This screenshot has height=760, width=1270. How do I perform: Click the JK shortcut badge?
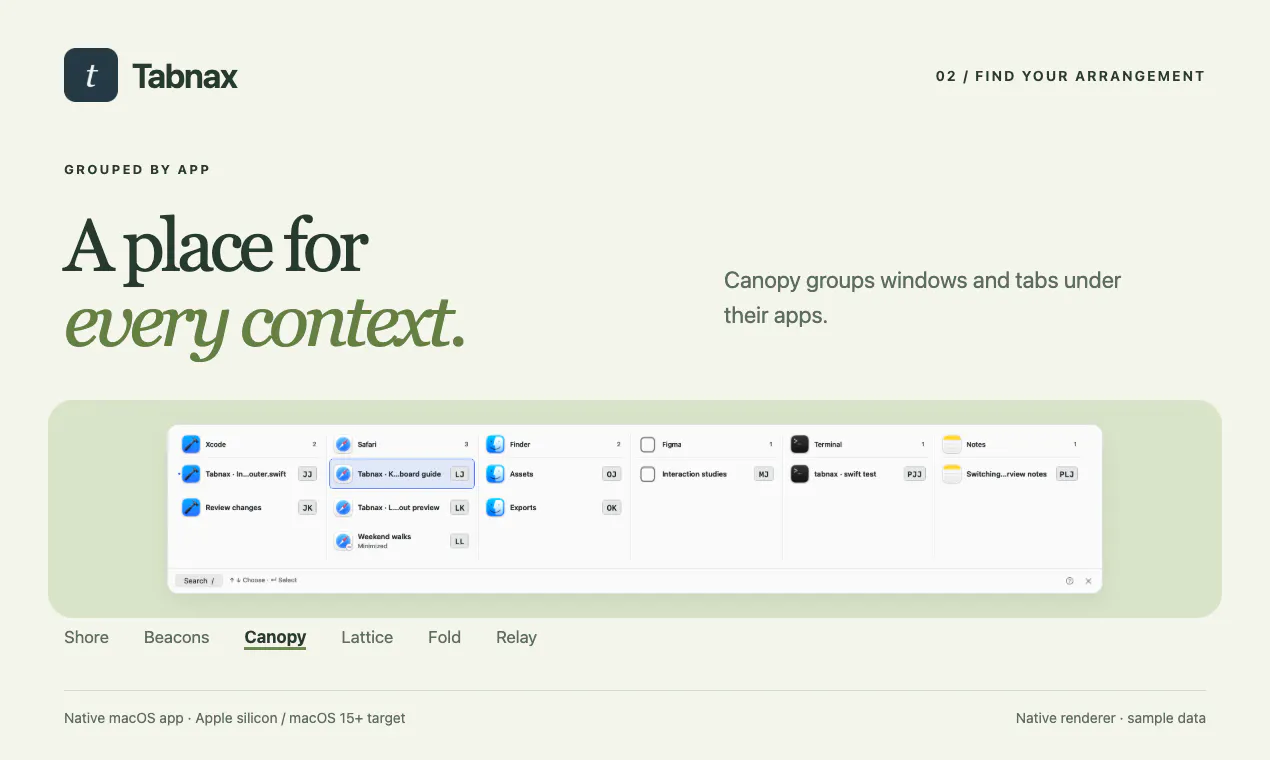[x=307, y=507]
